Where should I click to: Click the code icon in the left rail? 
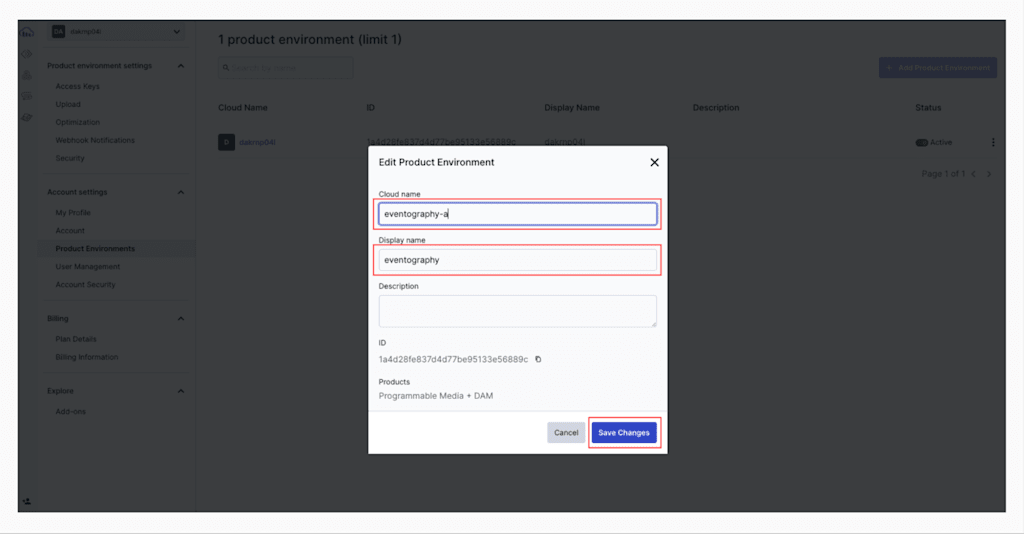[27, 54]
